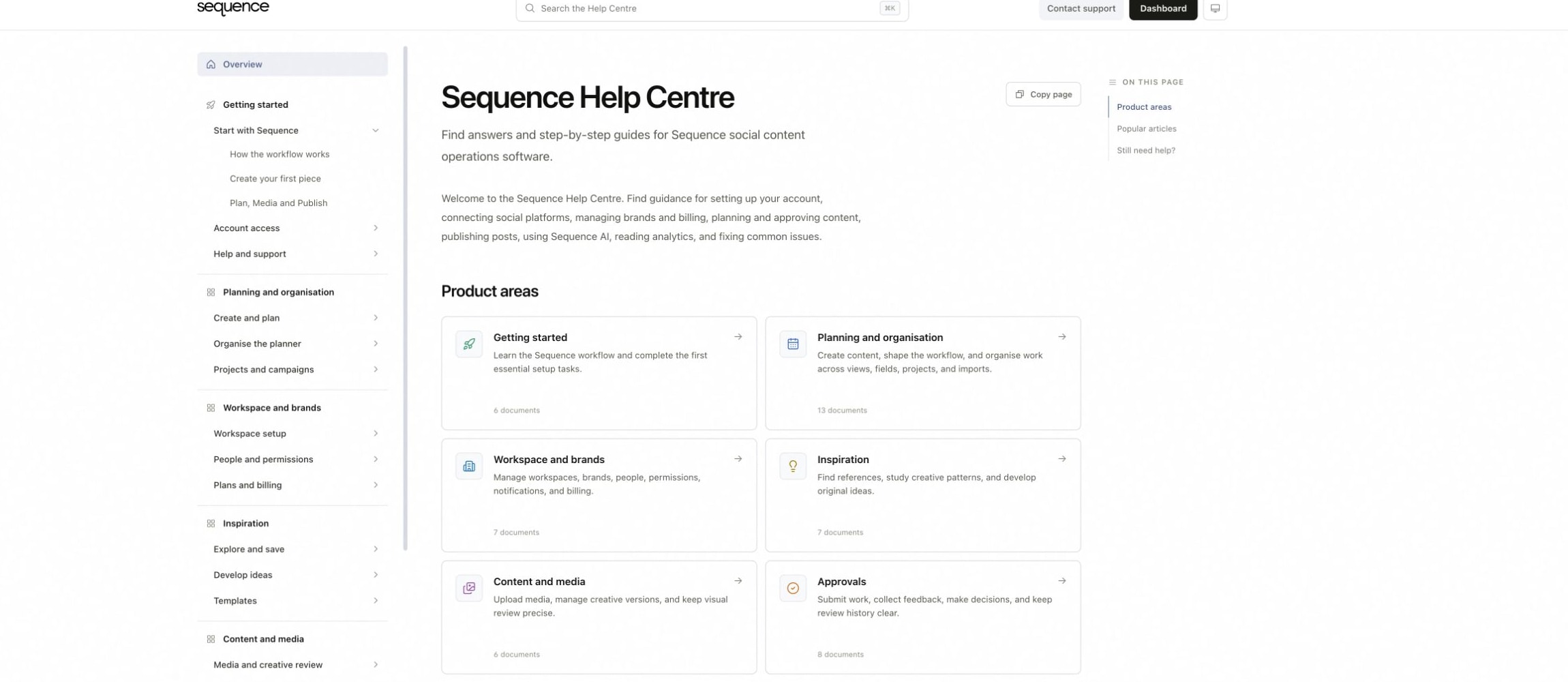
Task: Expand the Create and plan section
Action: coord(375,318)
